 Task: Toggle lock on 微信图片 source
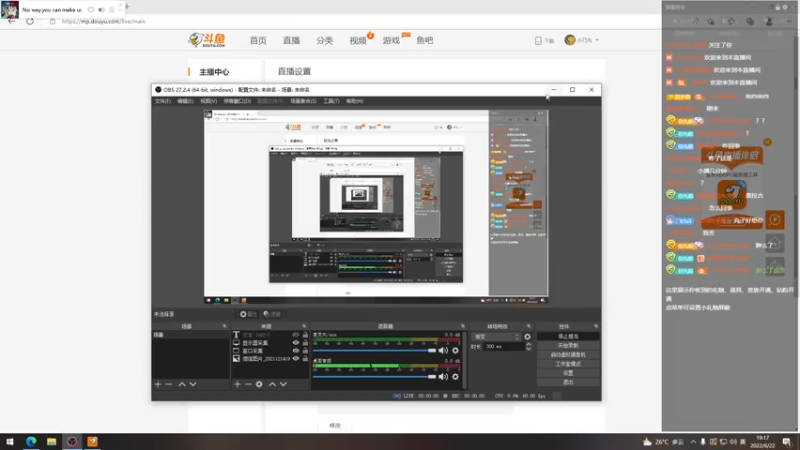(305, 359)
